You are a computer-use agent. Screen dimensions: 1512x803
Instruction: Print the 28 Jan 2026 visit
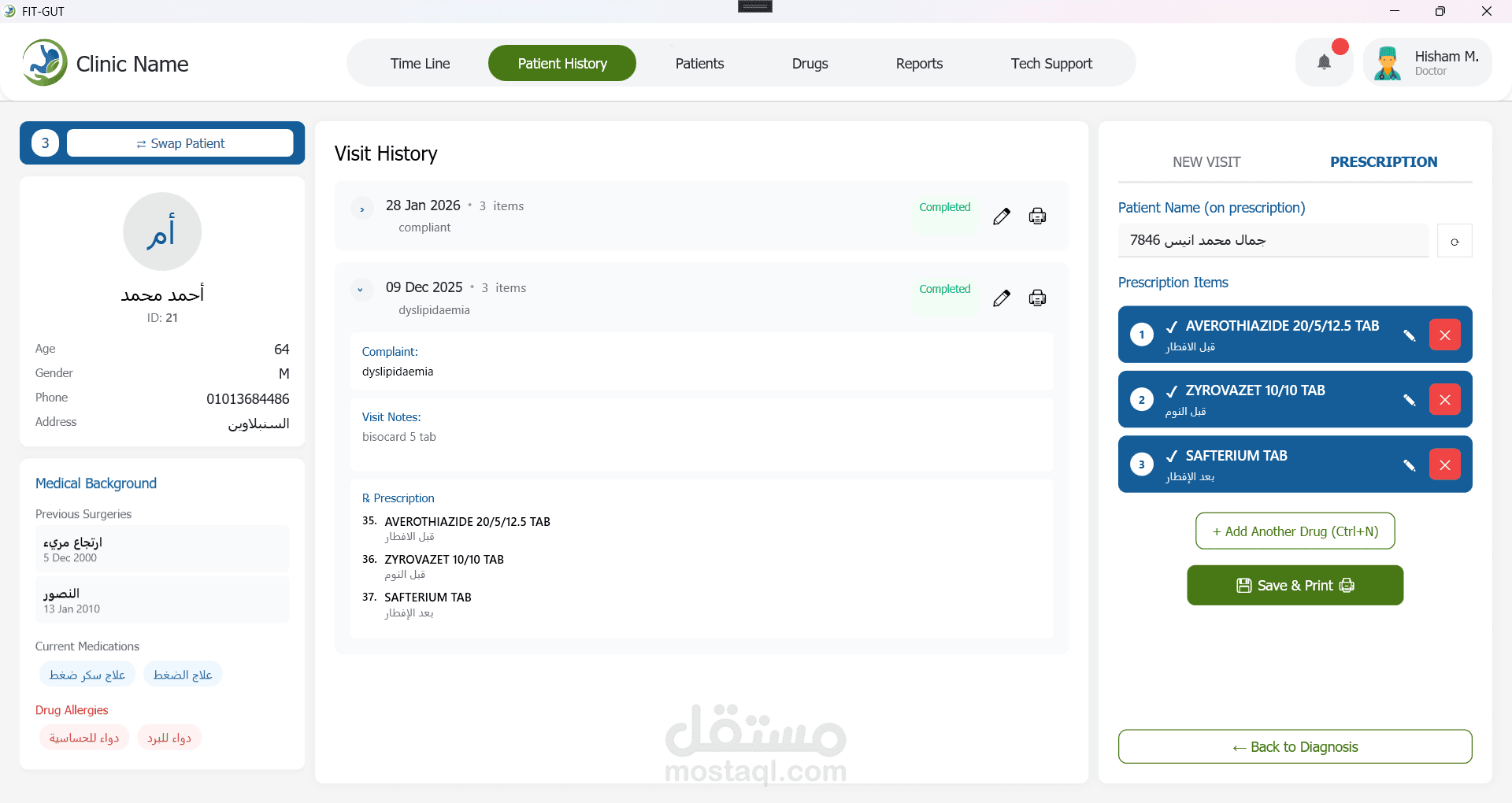[x=1037, y=215]
